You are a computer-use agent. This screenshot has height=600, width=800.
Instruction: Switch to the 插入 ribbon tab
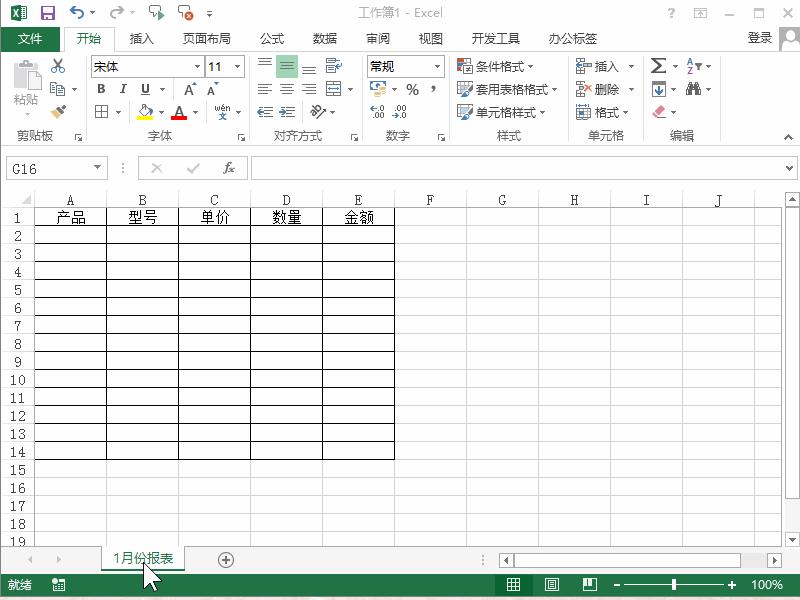(x=139, y=38)
